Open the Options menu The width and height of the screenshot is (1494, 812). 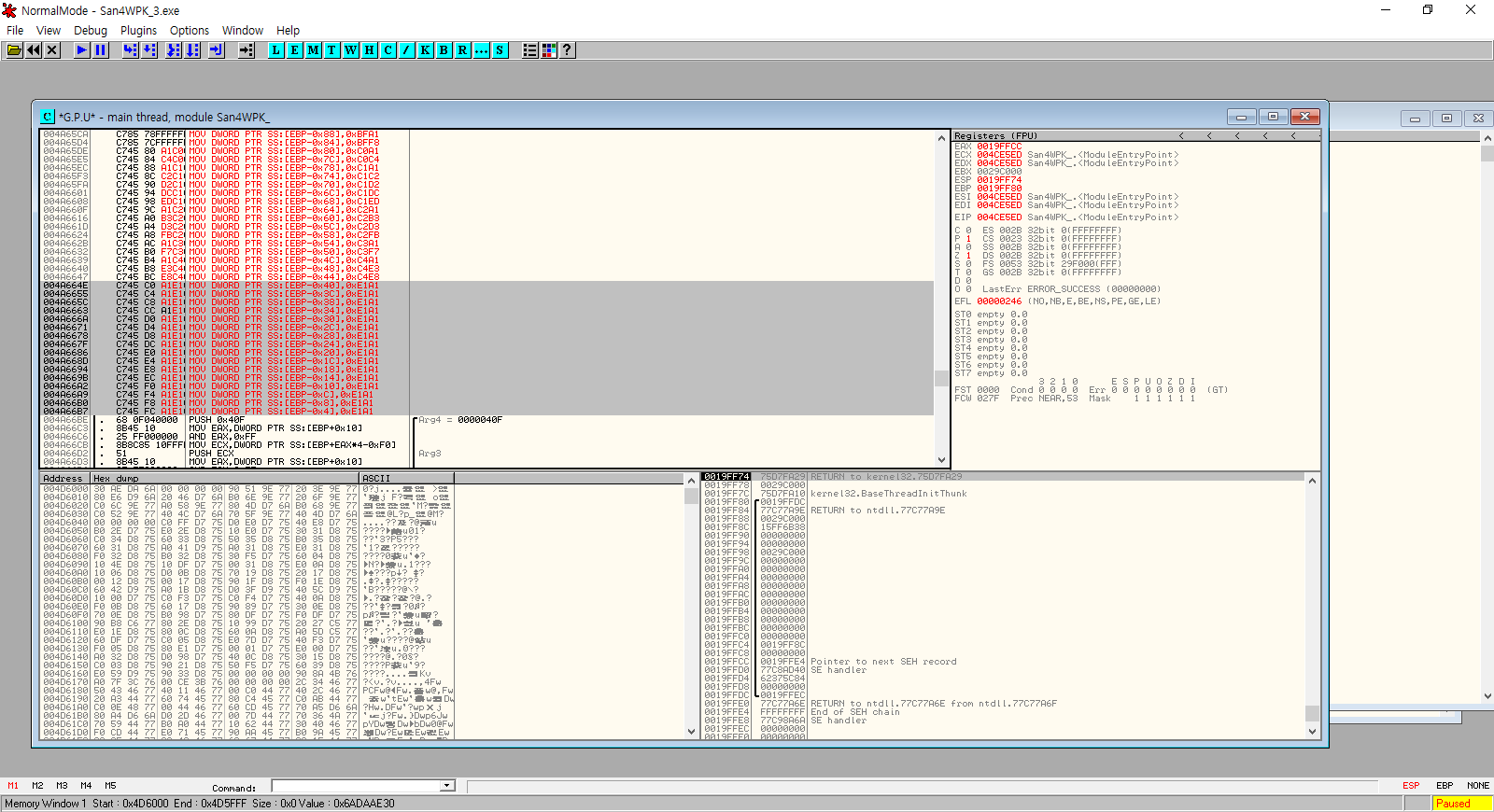[190, 31]
